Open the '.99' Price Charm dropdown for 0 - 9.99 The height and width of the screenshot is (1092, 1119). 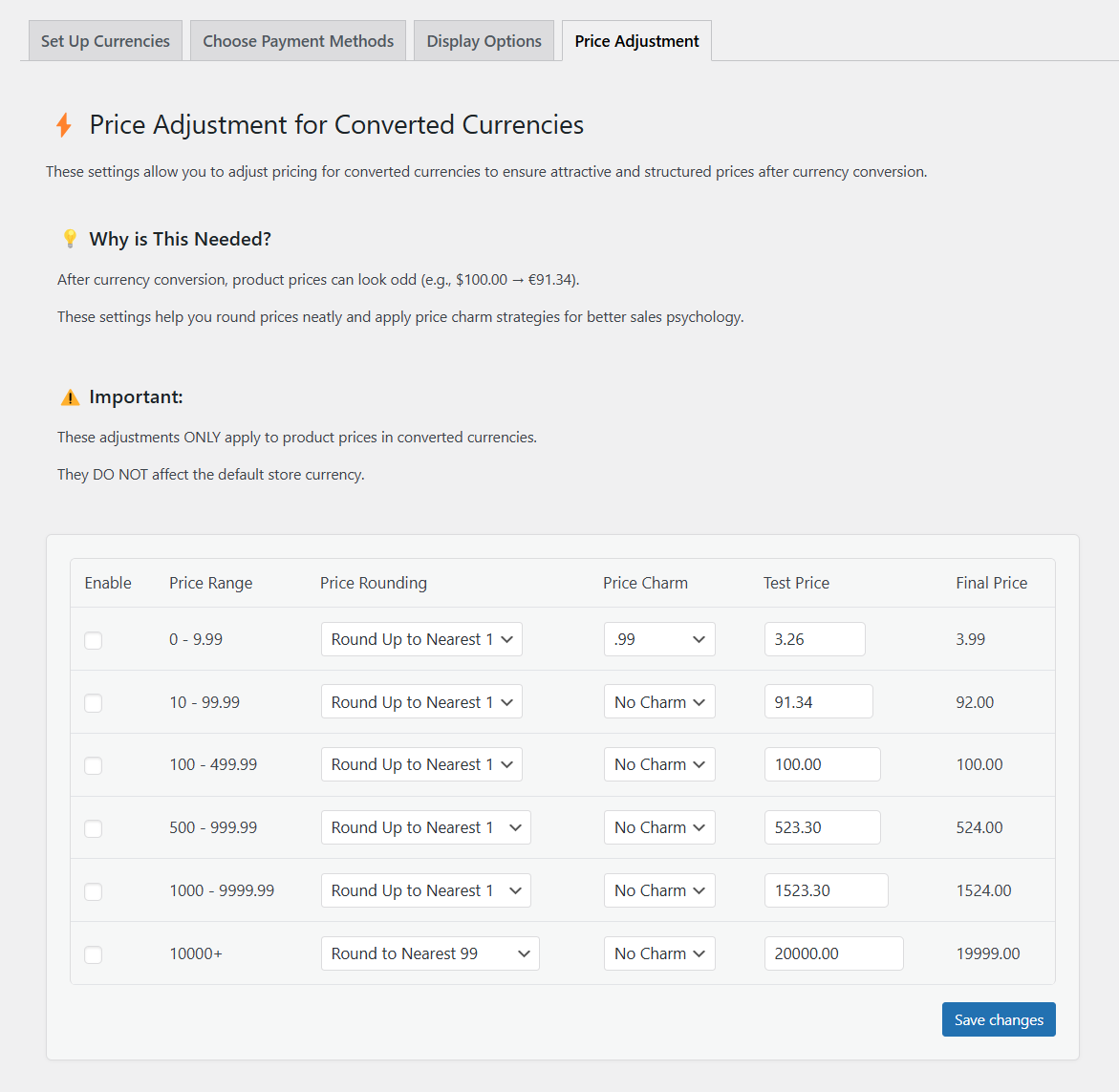click(x=659, y=639)
